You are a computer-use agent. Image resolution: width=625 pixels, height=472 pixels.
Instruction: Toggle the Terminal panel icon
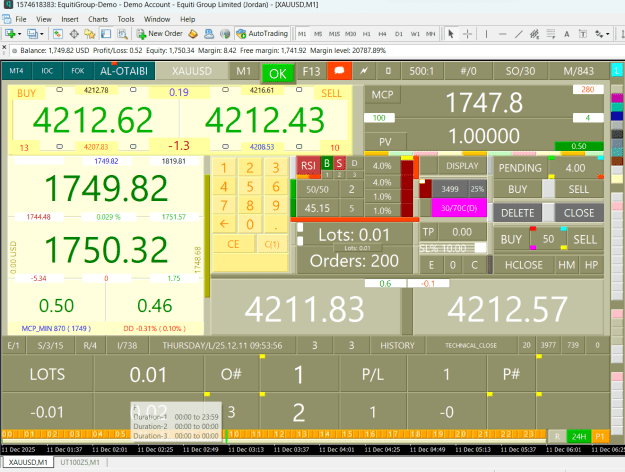click(x=106, y=34)
